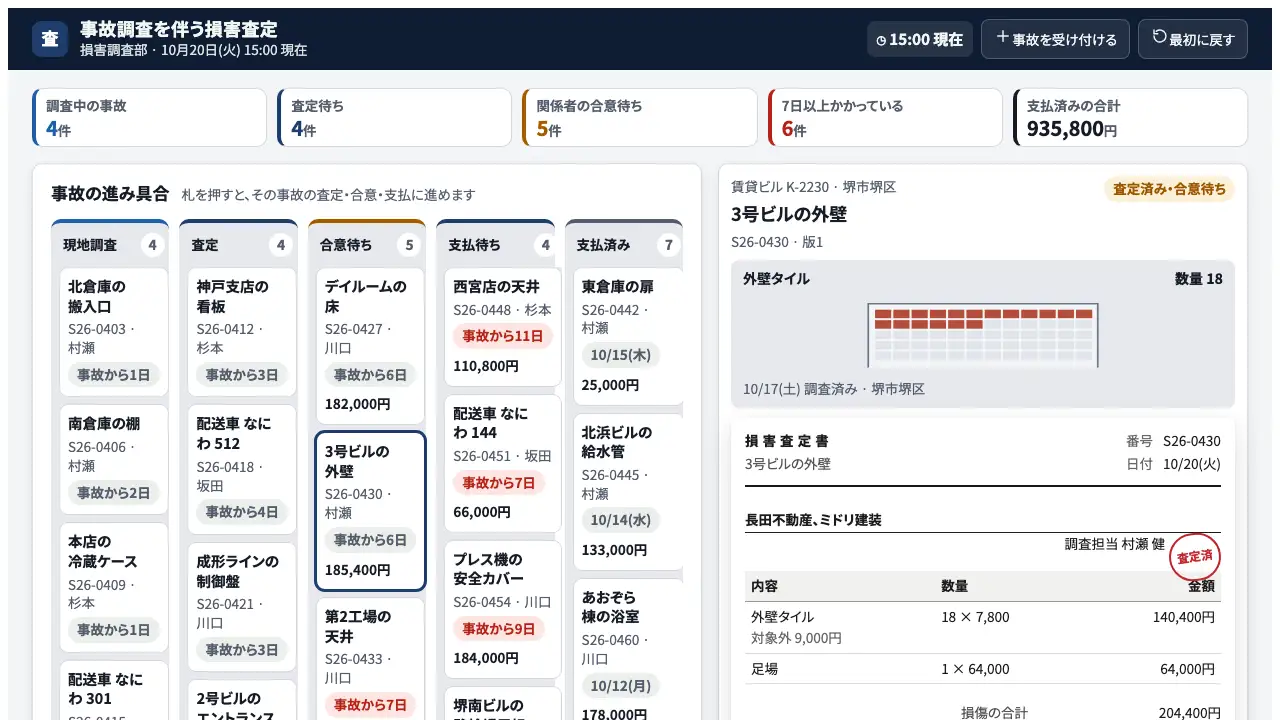Select the 支払済みの合計 summary card
Image resolution: width=1280 pixels, height=720 pixels.
pyautogui.click(x=1130, y=117)
